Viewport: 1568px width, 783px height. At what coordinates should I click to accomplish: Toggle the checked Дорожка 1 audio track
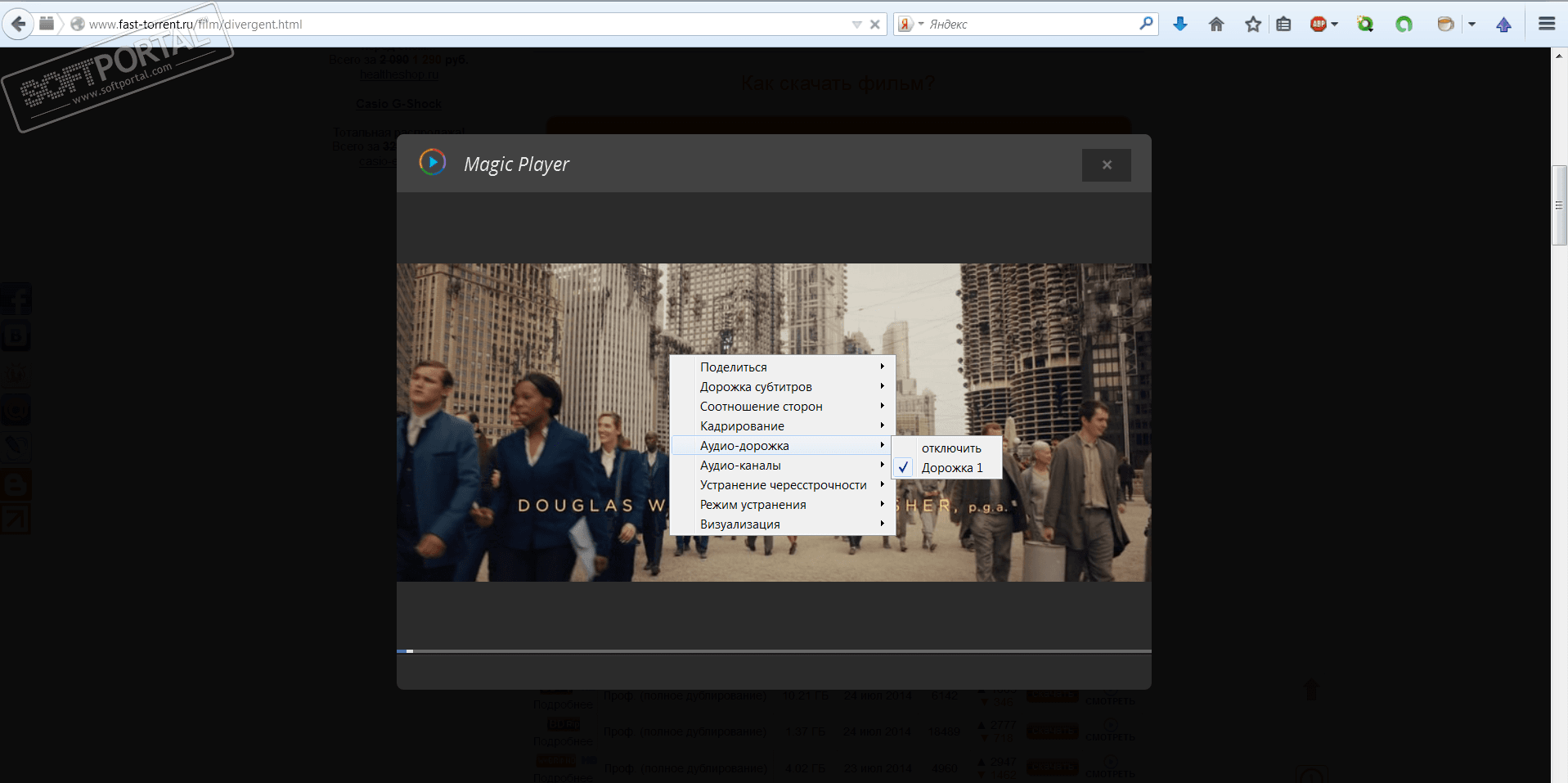[946, 468]
